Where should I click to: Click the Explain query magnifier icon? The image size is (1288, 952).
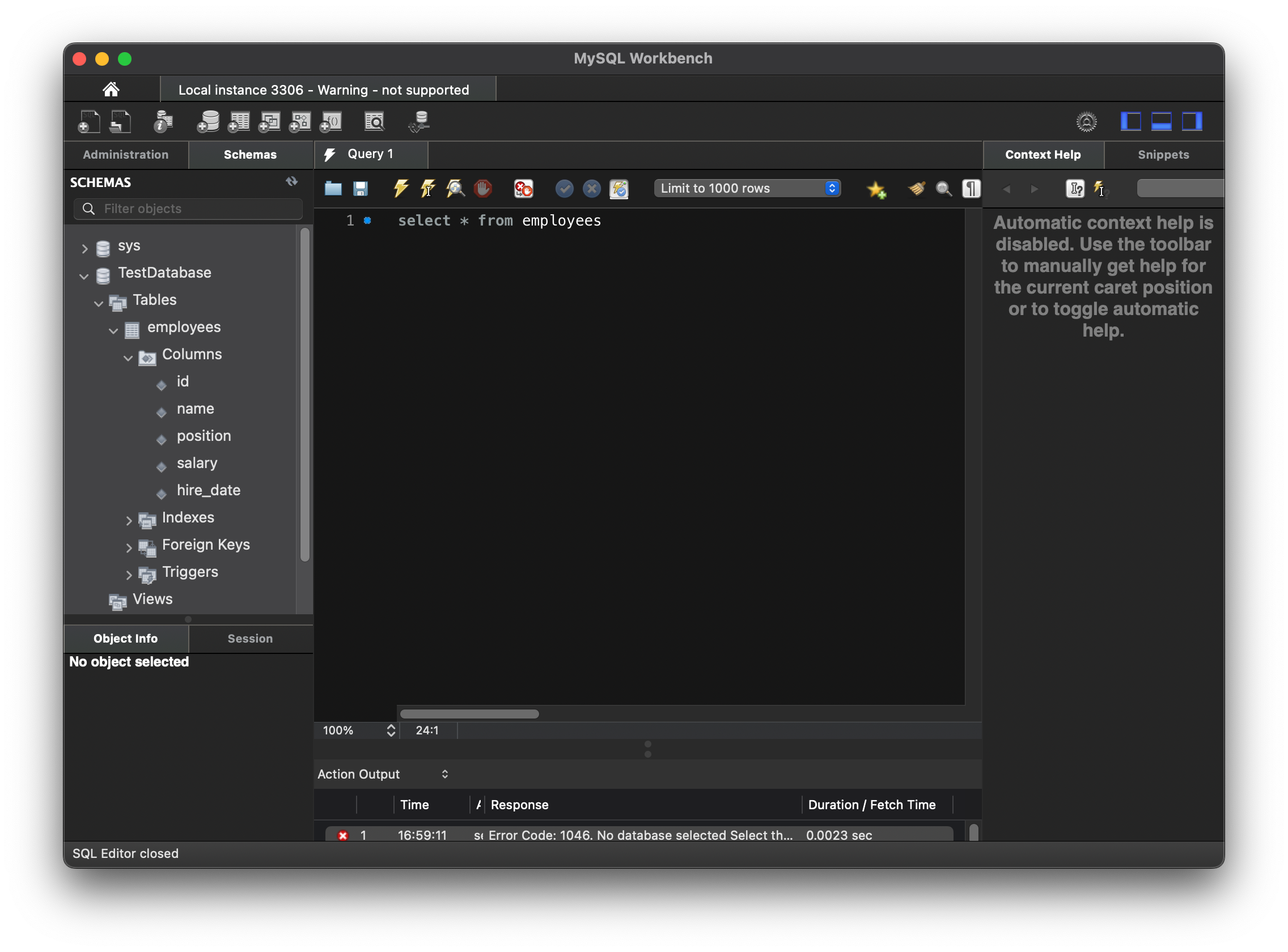[455, 189]
